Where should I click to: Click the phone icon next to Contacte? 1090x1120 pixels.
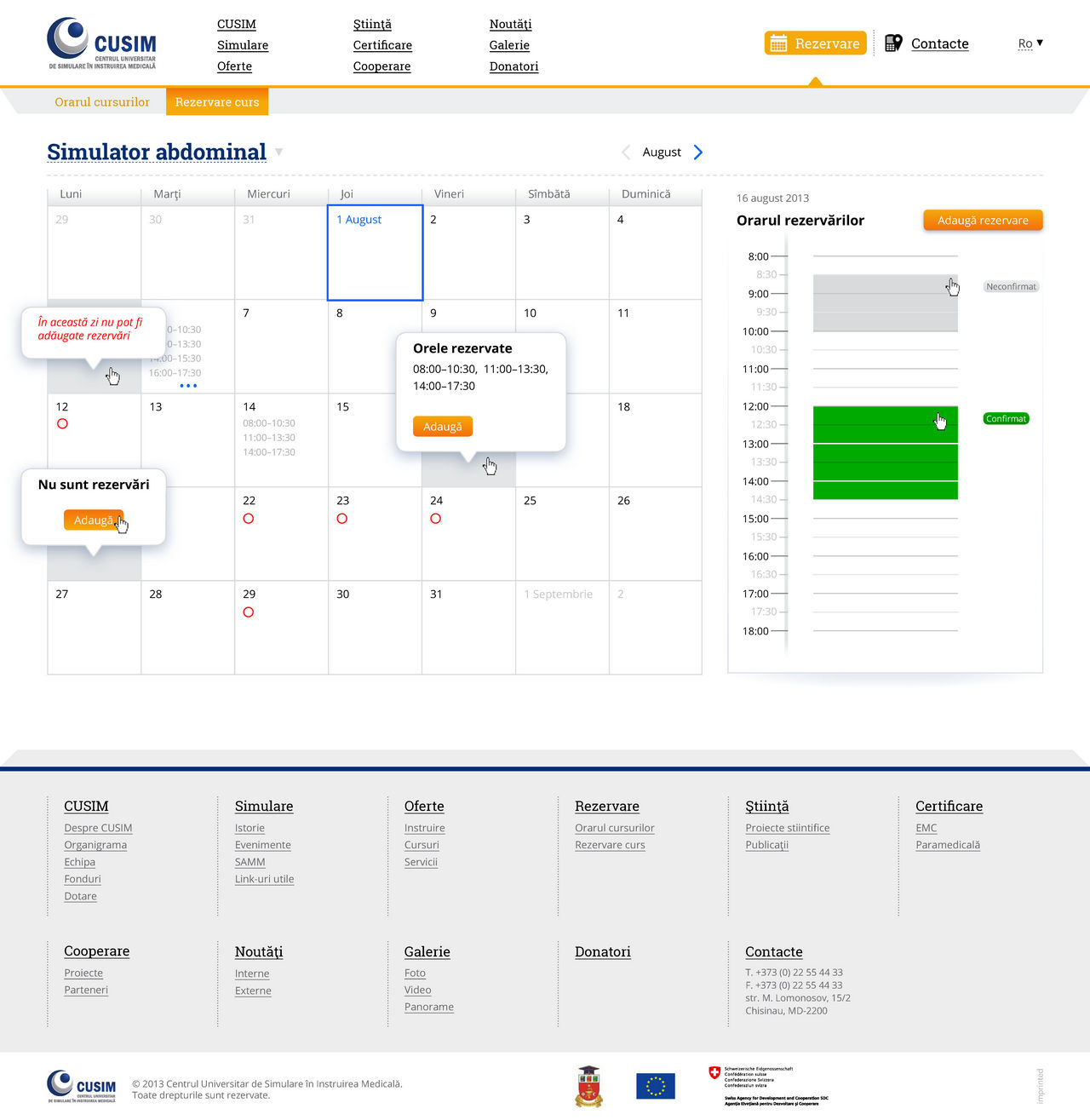[893, 43]
